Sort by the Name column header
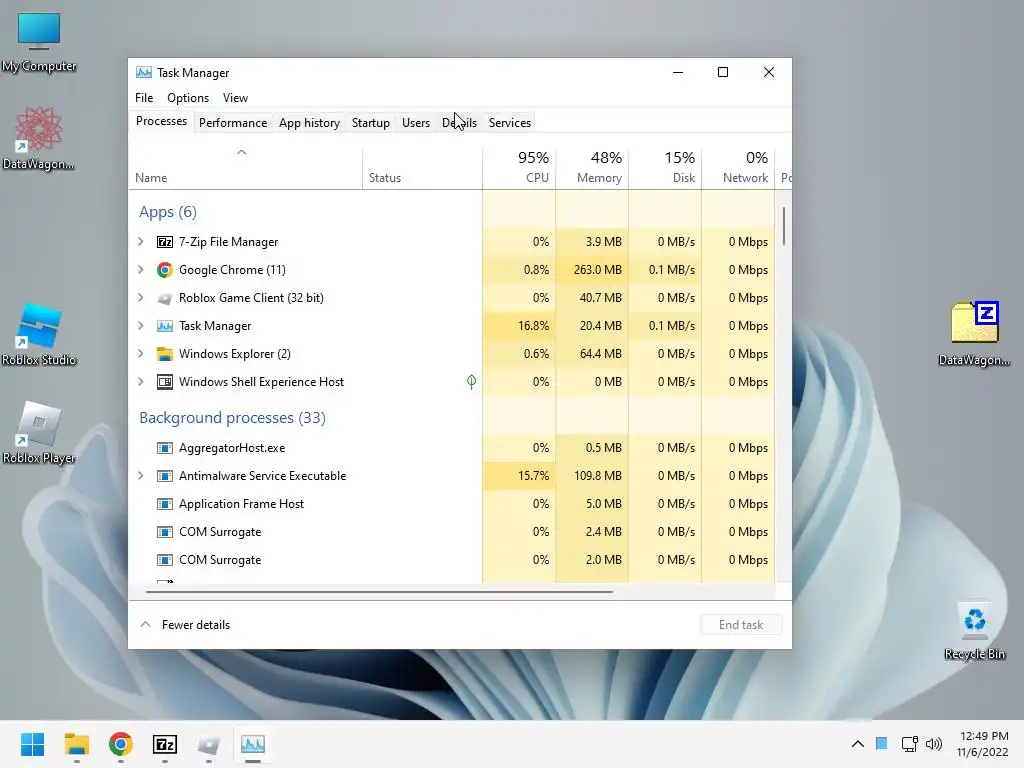1024x768 pixels. 246,169
